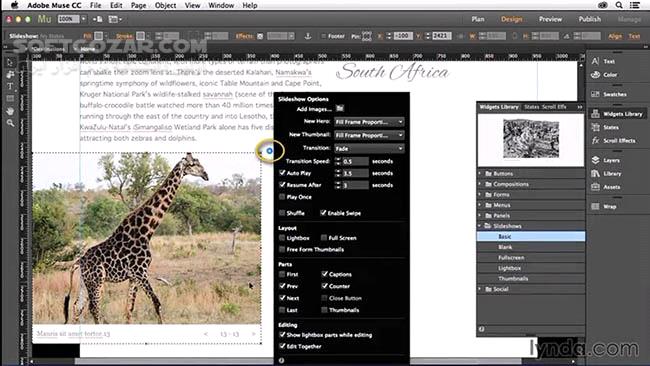Toggle the Enable Swipe checkbox
Viewport: 650px width, 366px height.
point(323,213)
